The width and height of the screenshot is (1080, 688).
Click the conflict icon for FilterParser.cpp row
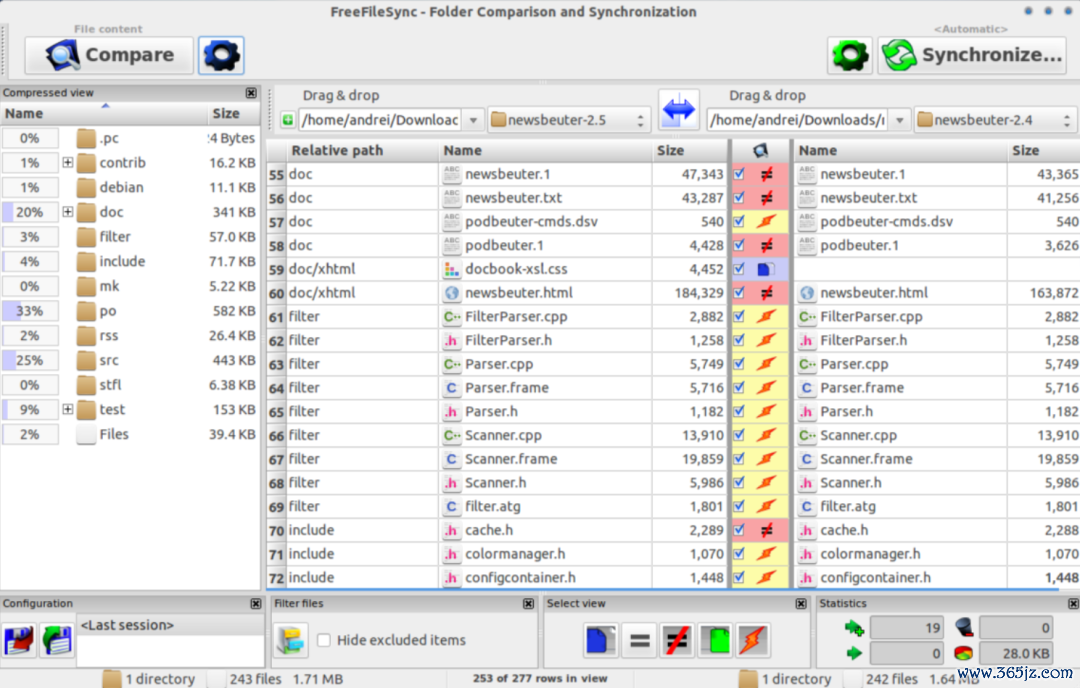coord(767,317)
